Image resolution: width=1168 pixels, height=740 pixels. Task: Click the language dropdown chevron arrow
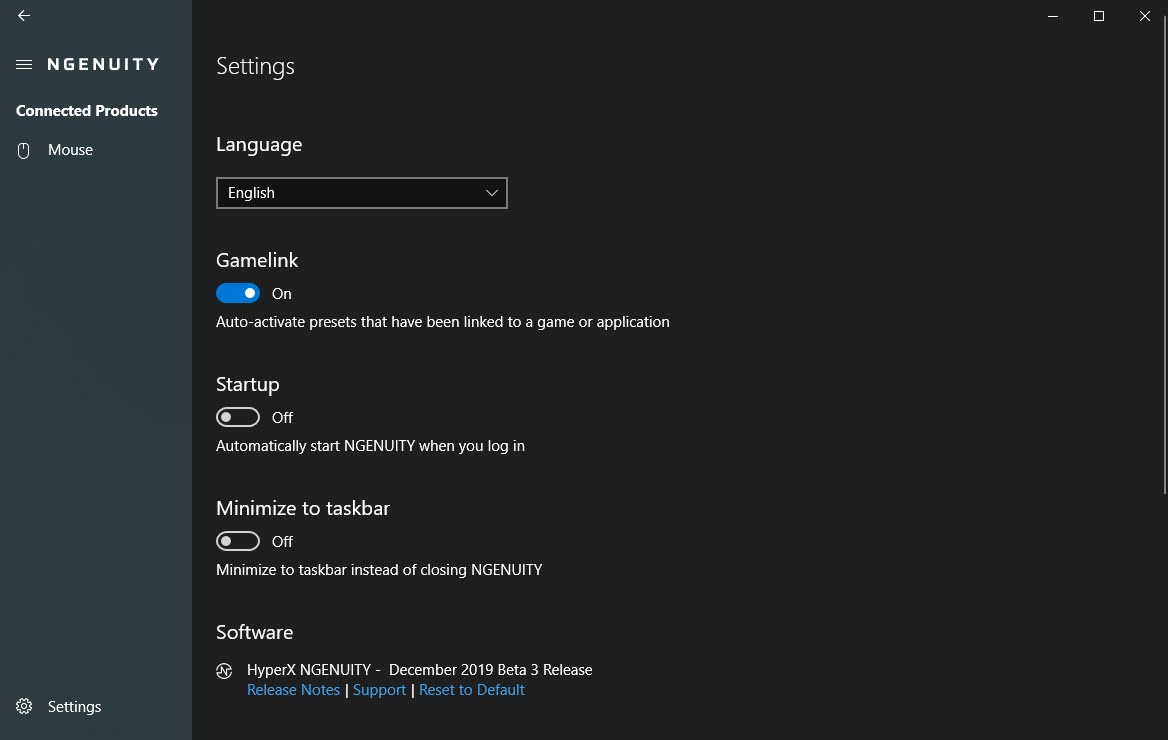pyautogui.click(x=492, y=193)
